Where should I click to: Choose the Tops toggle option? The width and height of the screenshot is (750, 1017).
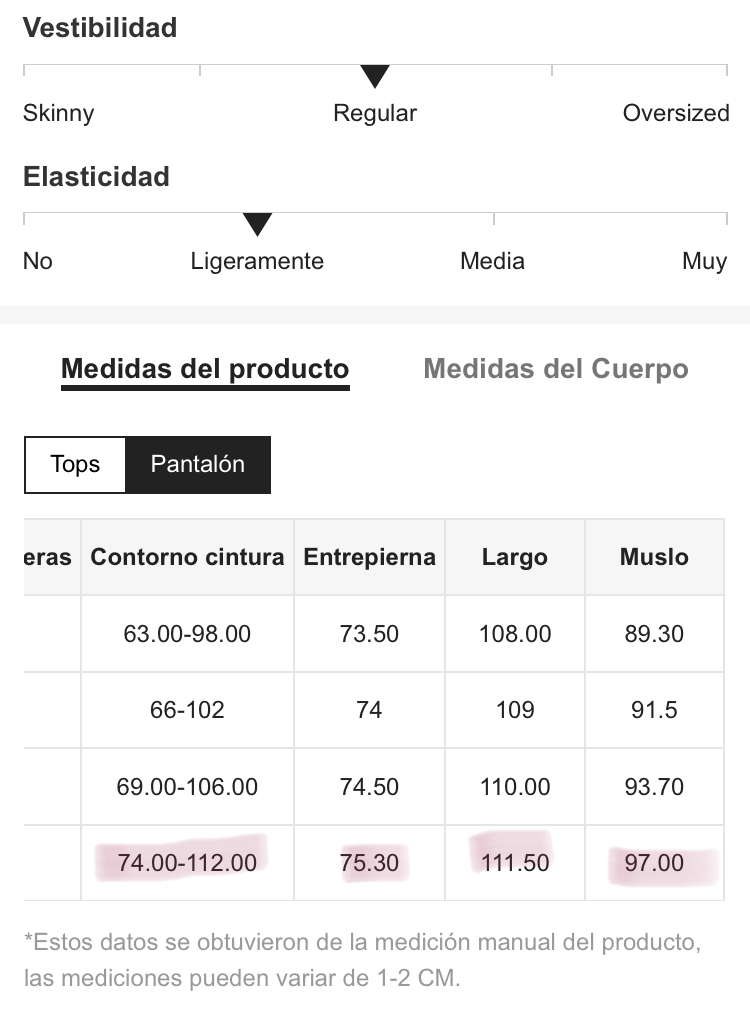75,464
